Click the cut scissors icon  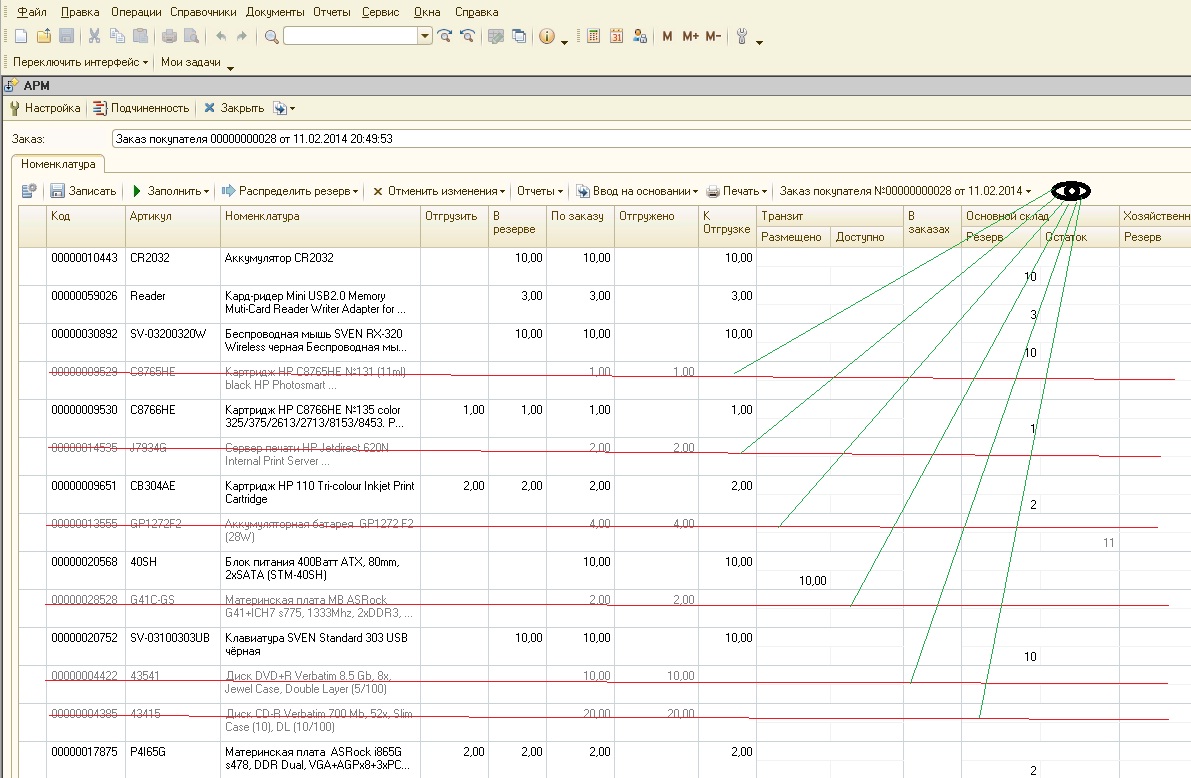pyautogui.click(x=94, y=37)
